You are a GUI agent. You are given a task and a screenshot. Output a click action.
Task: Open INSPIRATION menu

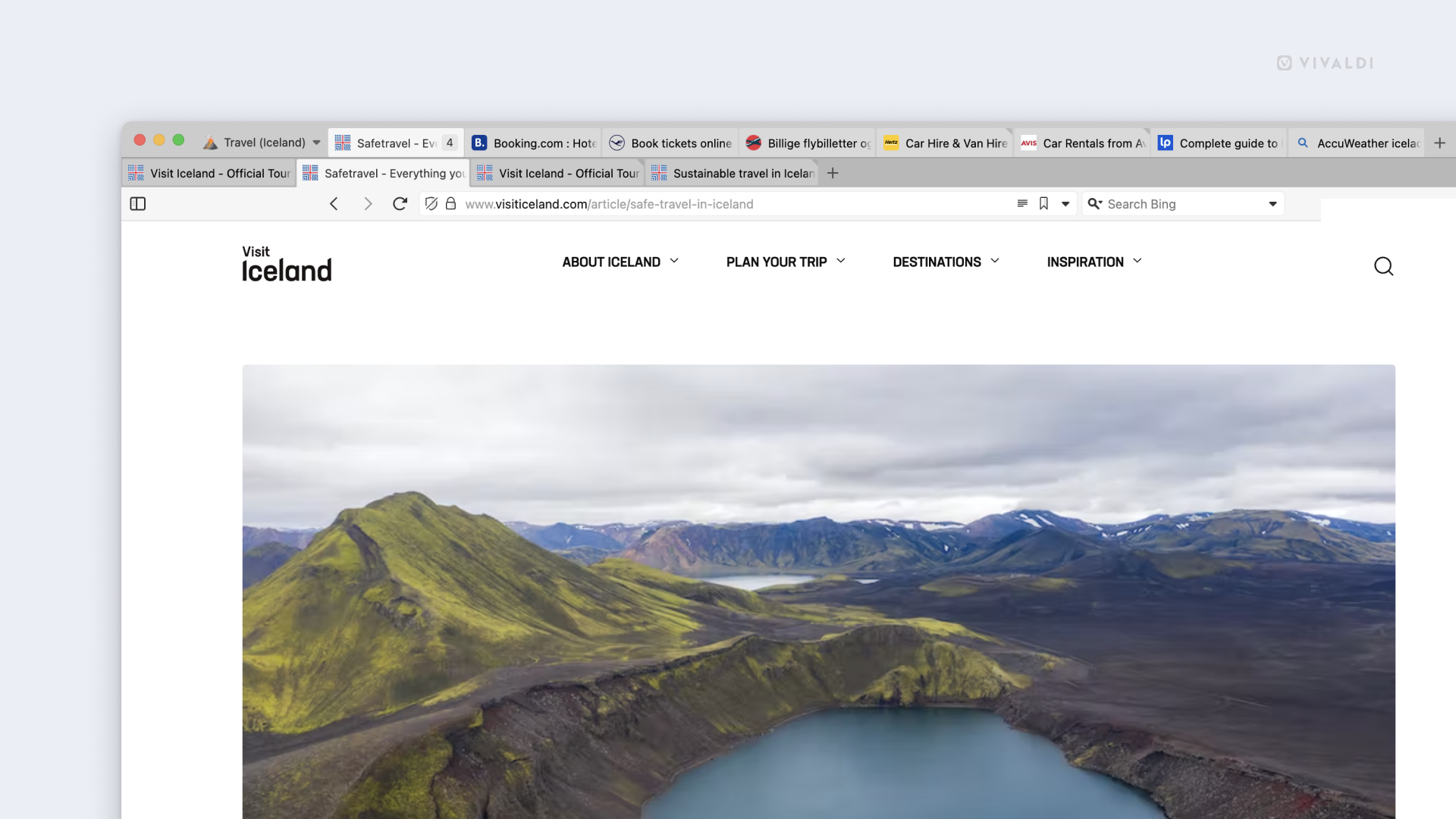pyautogui.click(x=1094, y=262)
